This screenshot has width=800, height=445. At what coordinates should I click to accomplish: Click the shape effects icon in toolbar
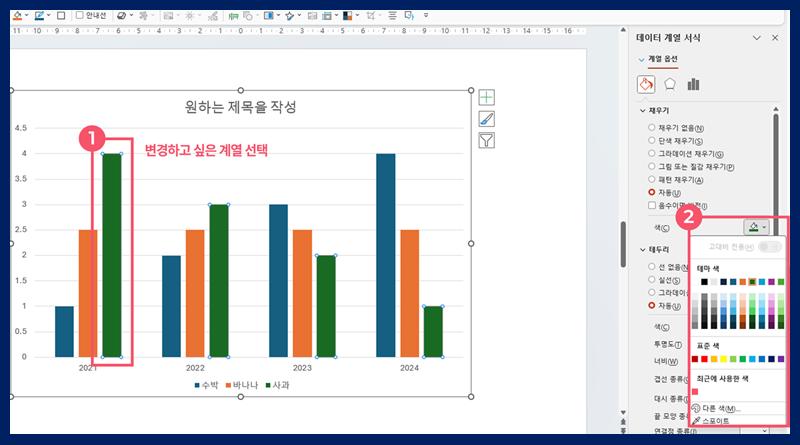pyautogui.click(x=121, y=16)
